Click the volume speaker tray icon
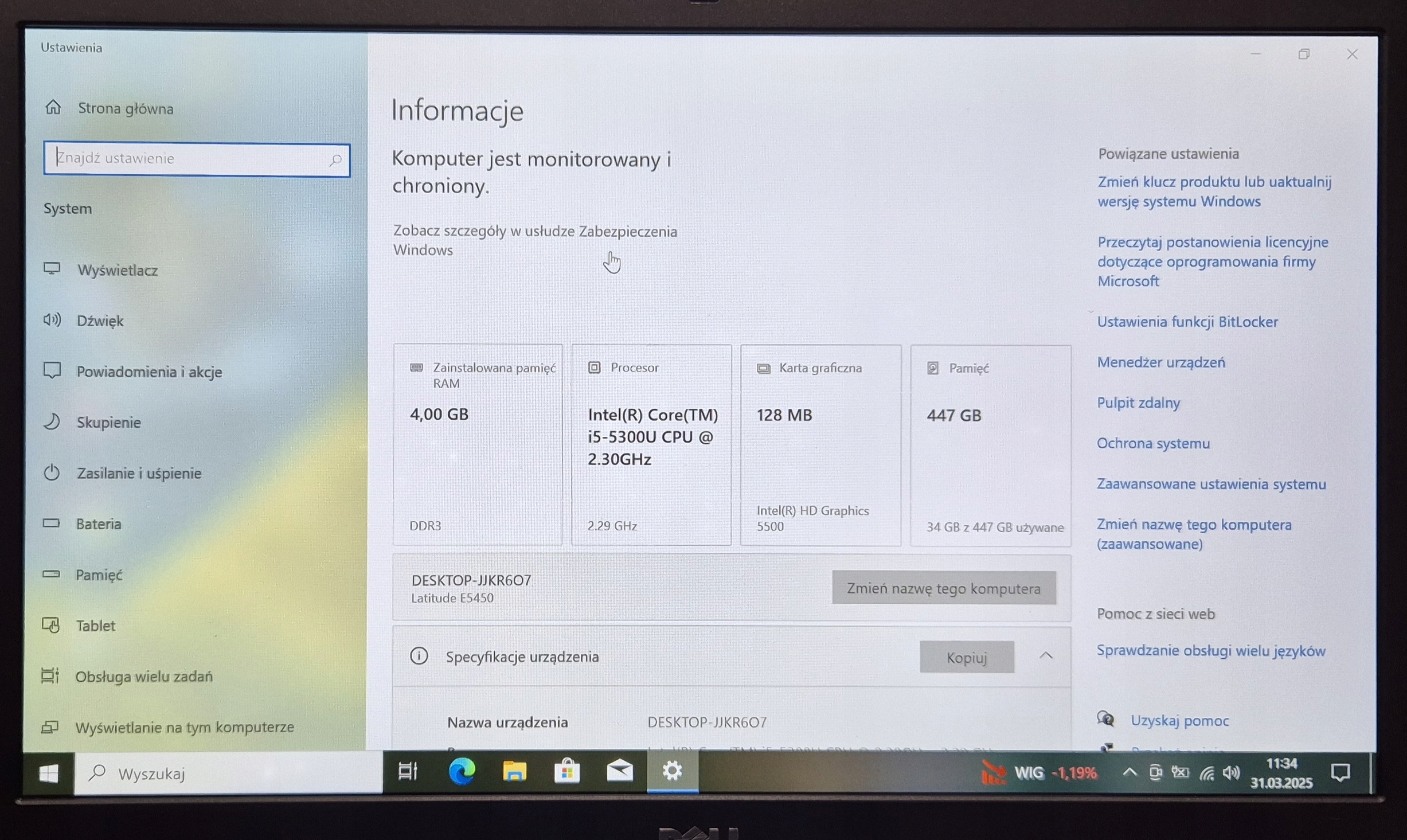Viewport: 1407px width, 840px height. pyautogui.click(x=1231, y=773)
